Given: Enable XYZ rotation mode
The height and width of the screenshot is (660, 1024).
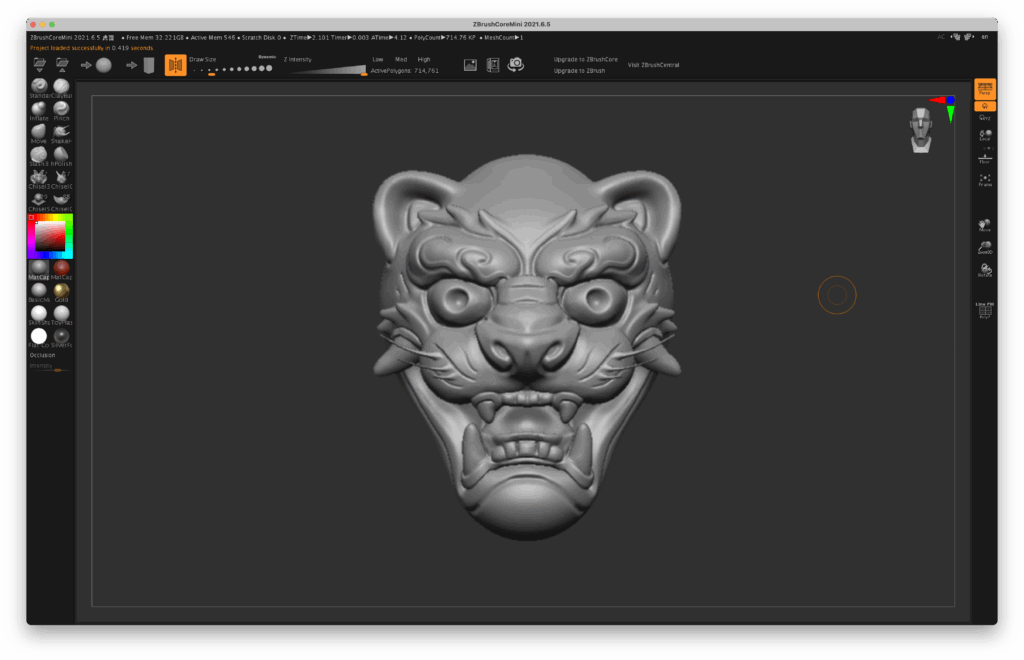Looking at the screenshot, I should [985, 117].
